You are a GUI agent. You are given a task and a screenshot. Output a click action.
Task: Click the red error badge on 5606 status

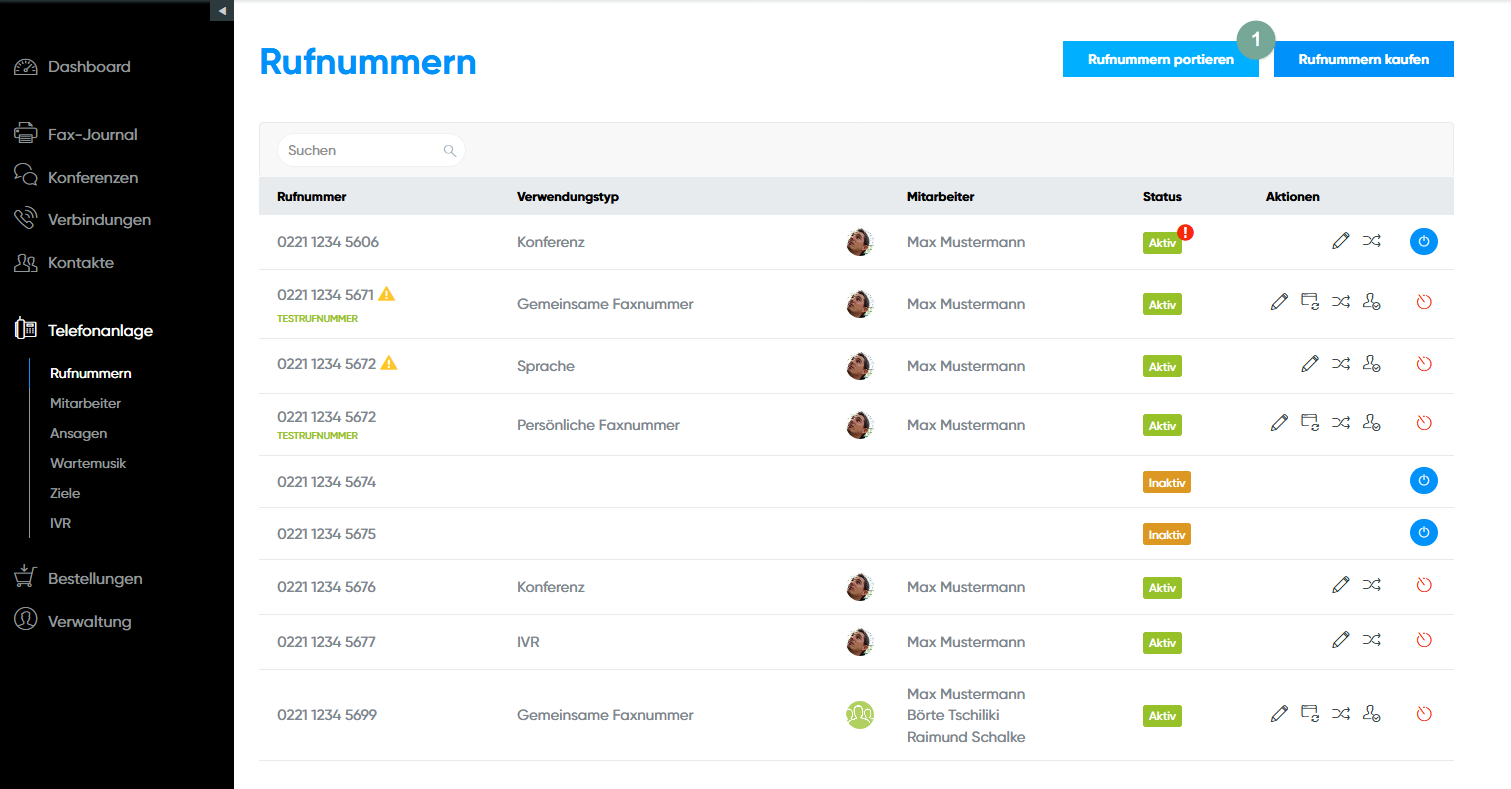click(x=1186, y=232)
